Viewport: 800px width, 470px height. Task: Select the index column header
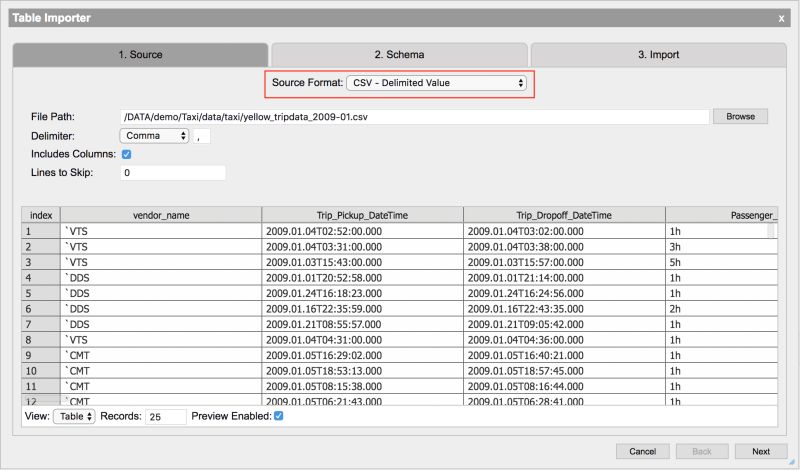(x=41, y=215)
